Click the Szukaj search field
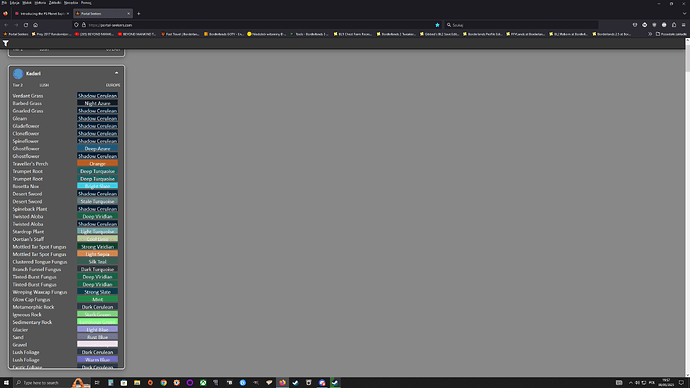This screenshot has height=388, width=690. tap(521, 25)
